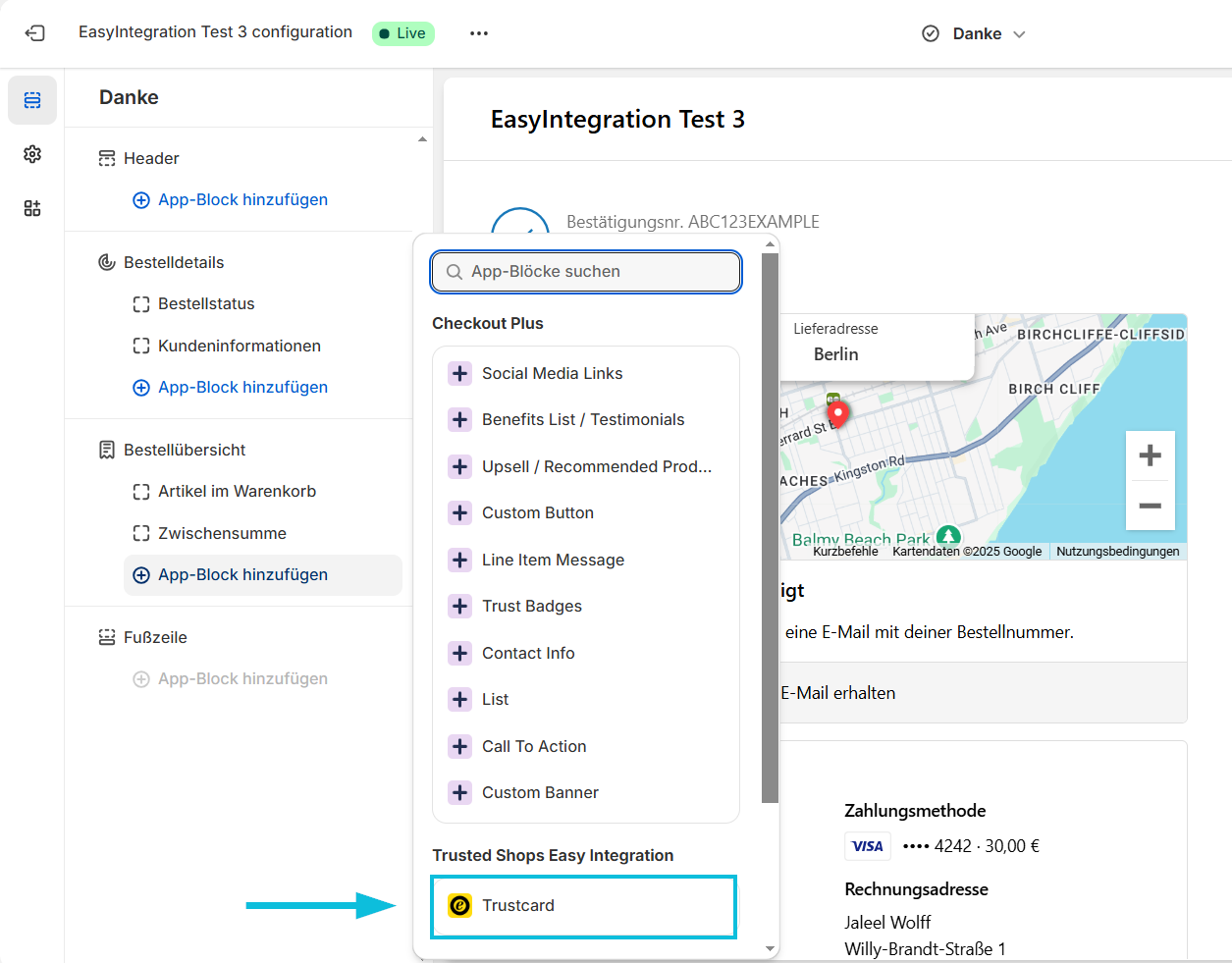The width and height of the screenshot is (1232, 963).
Task: Click the Trusted Shops Trustcard logo icon
Action: click(x=459, y=905)
